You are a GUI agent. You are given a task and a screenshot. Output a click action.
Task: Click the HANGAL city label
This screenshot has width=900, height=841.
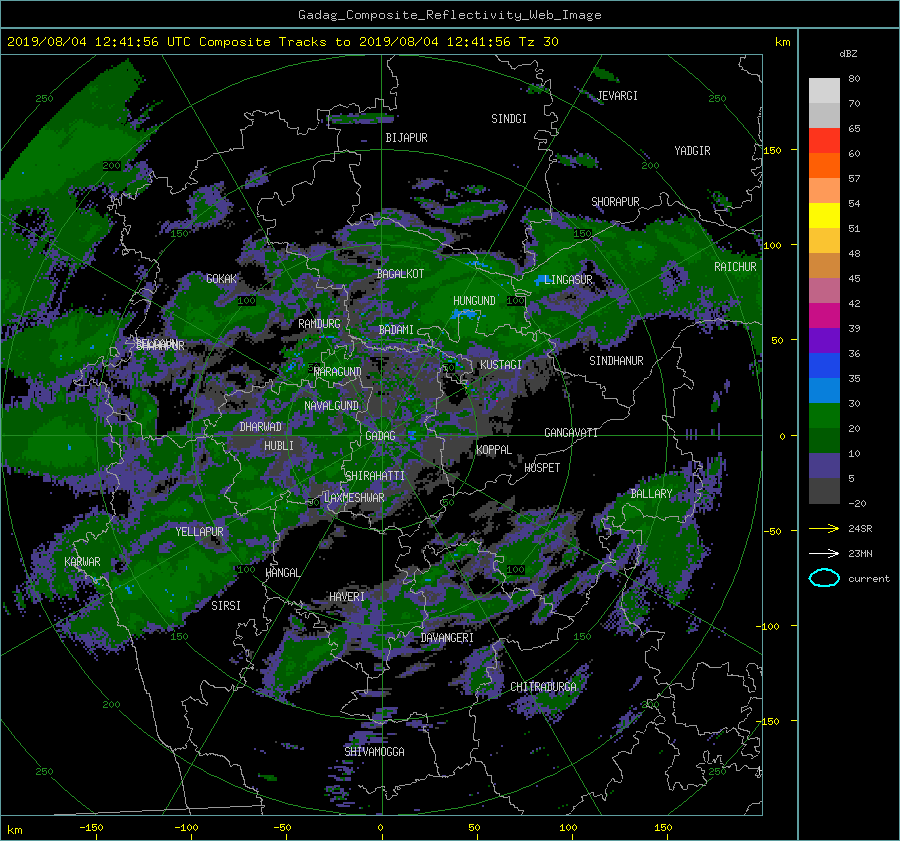[282, 573]
